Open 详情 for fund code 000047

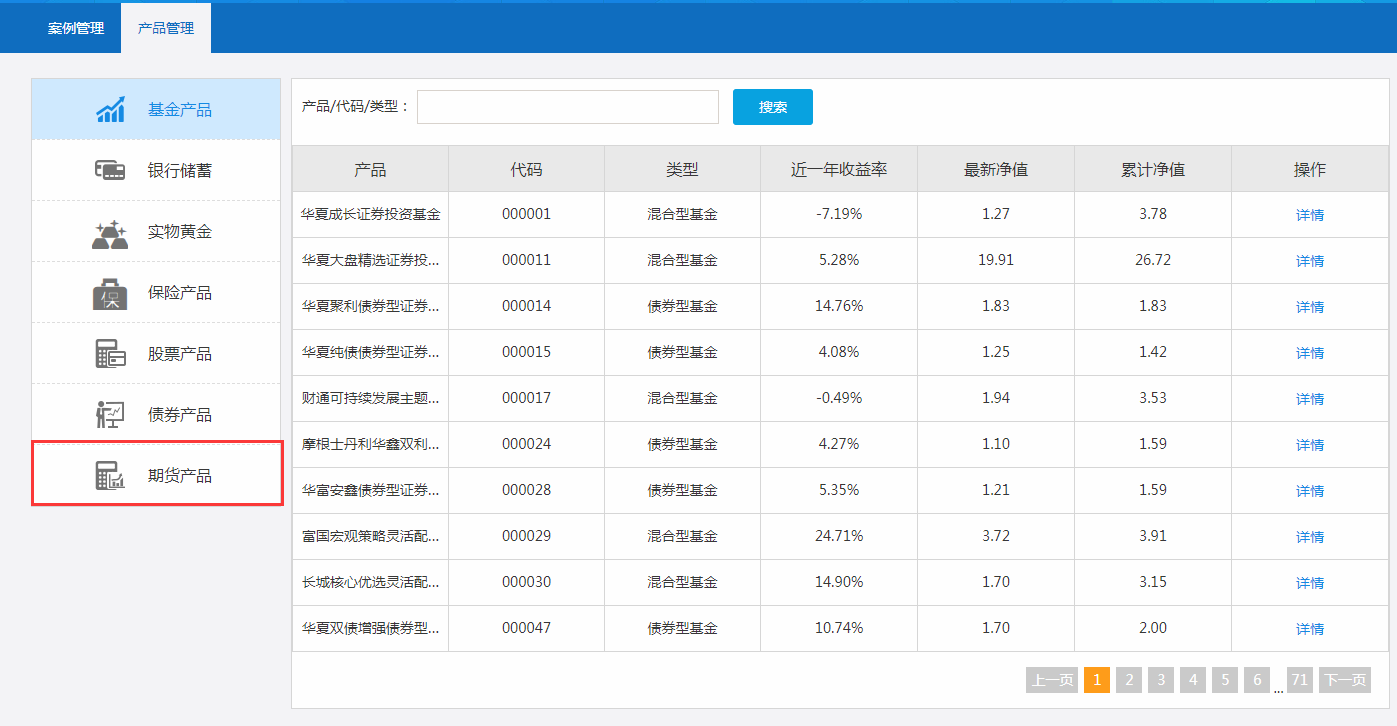tap(1309, 629)
